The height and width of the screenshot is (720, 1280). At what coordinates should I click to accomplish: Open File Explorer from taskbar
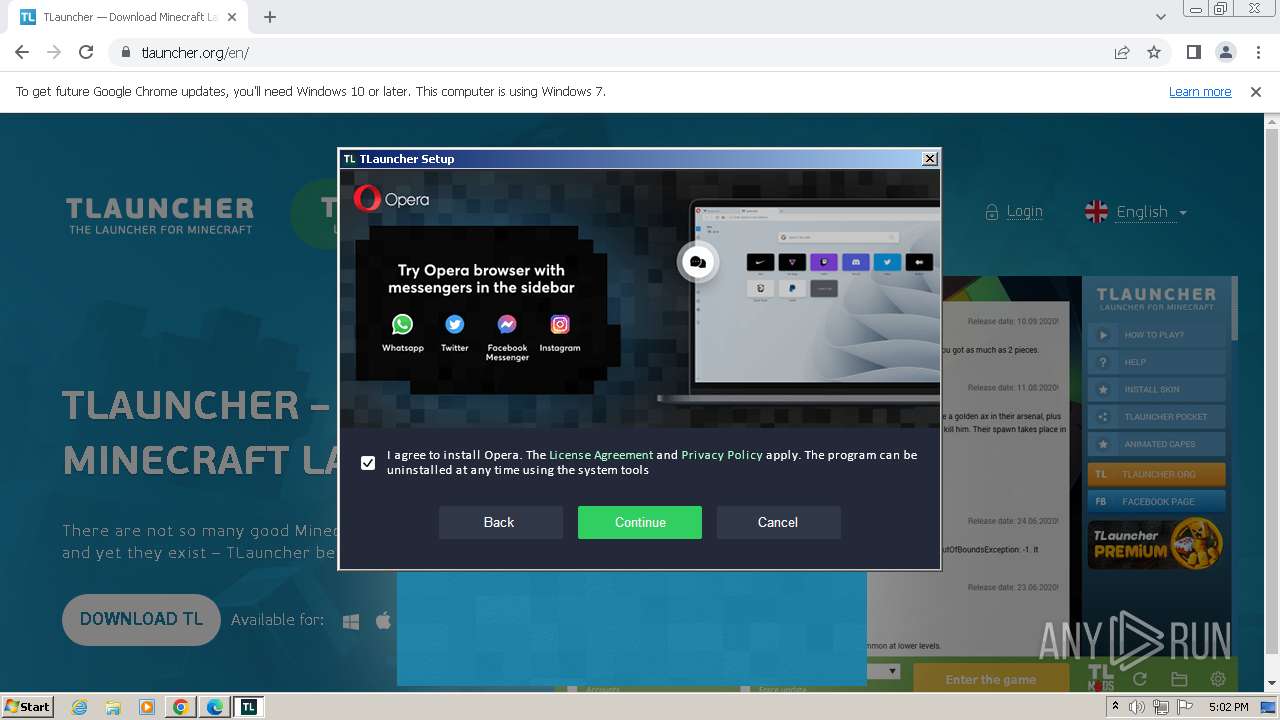pos(113,707)
